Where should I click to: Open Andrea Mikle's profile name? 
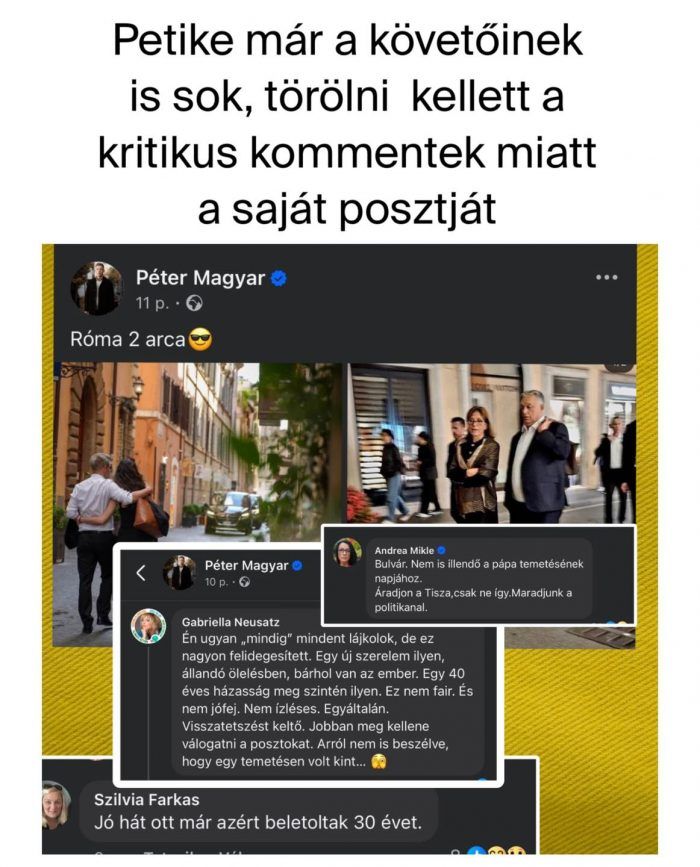tap(404, 550)
